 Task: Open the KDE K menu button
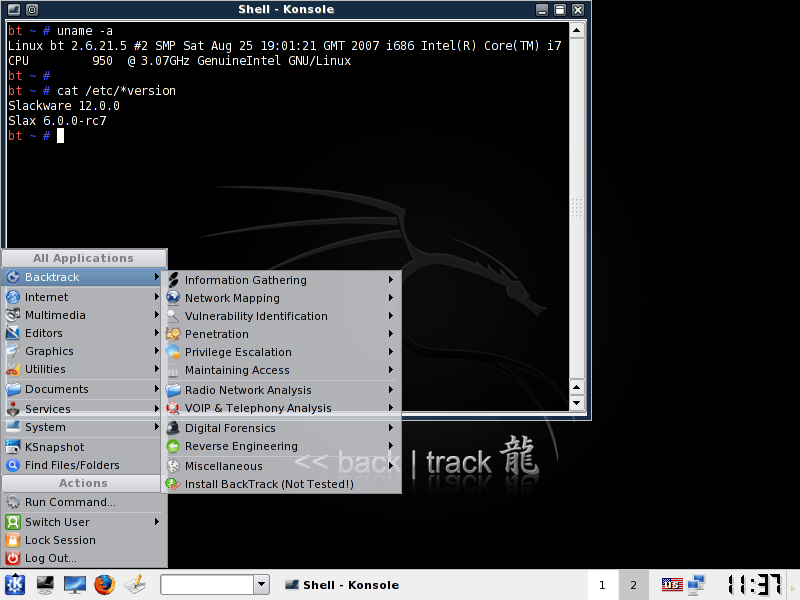pos(15,584)
